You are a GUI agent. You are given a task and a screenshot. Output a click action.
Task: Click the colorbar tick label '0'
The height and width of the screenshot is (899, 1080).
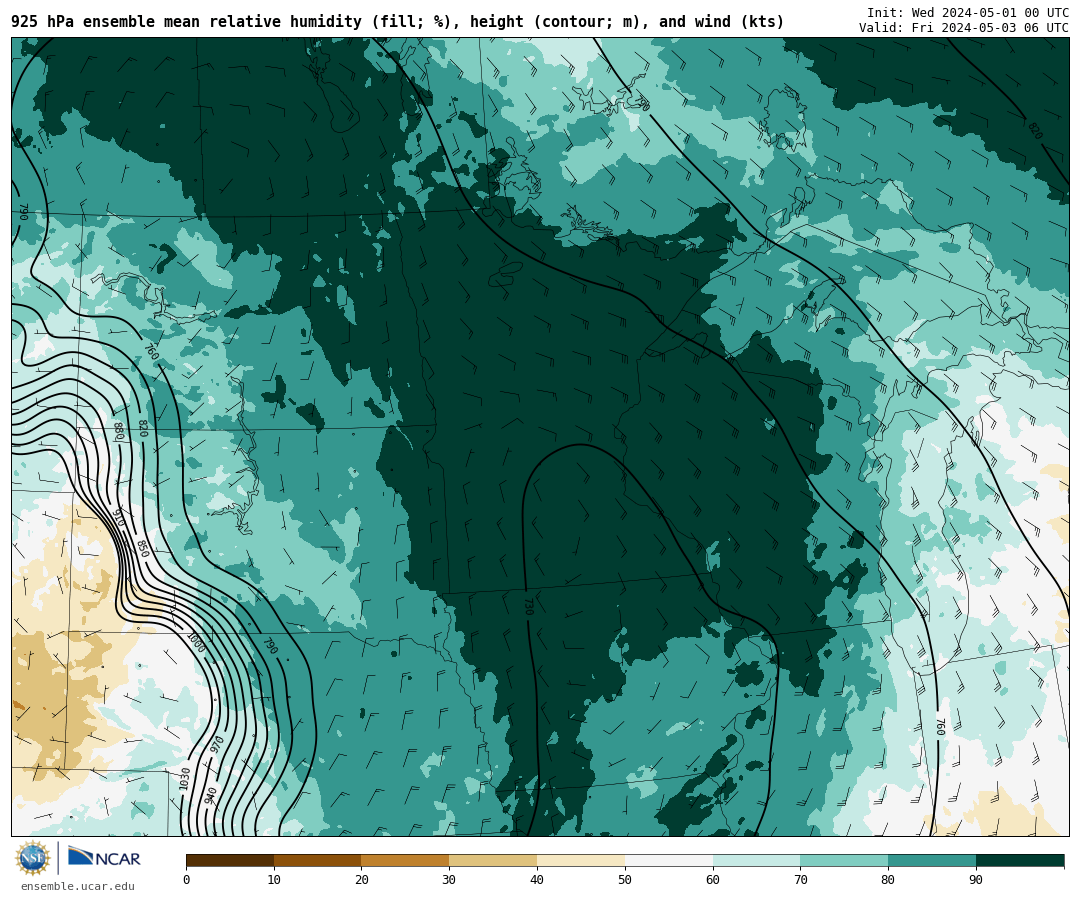click(x=187, y=880)
